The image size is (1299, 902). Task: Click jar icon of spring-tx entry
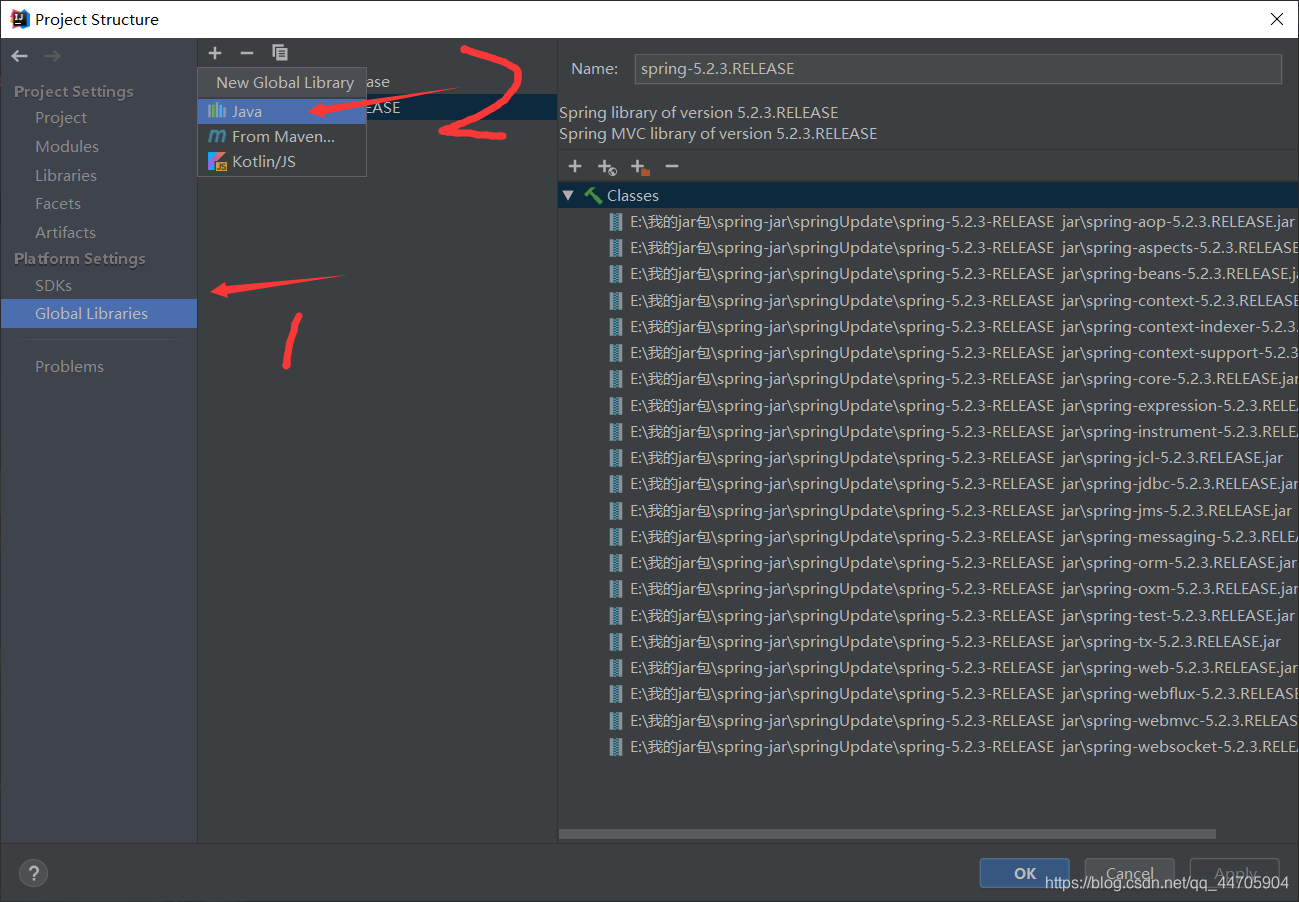point(616,641)
